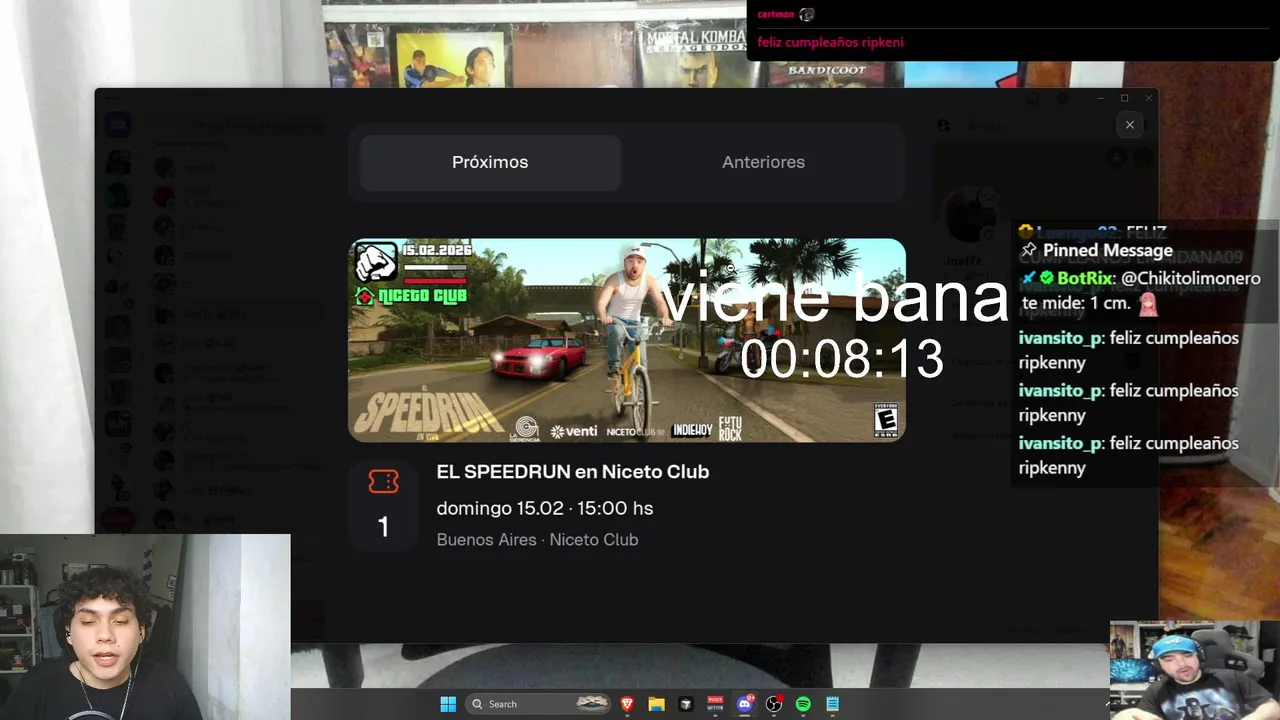
Task: Select the small webcam feed in the bottom-right corner
Action: 1195,671
